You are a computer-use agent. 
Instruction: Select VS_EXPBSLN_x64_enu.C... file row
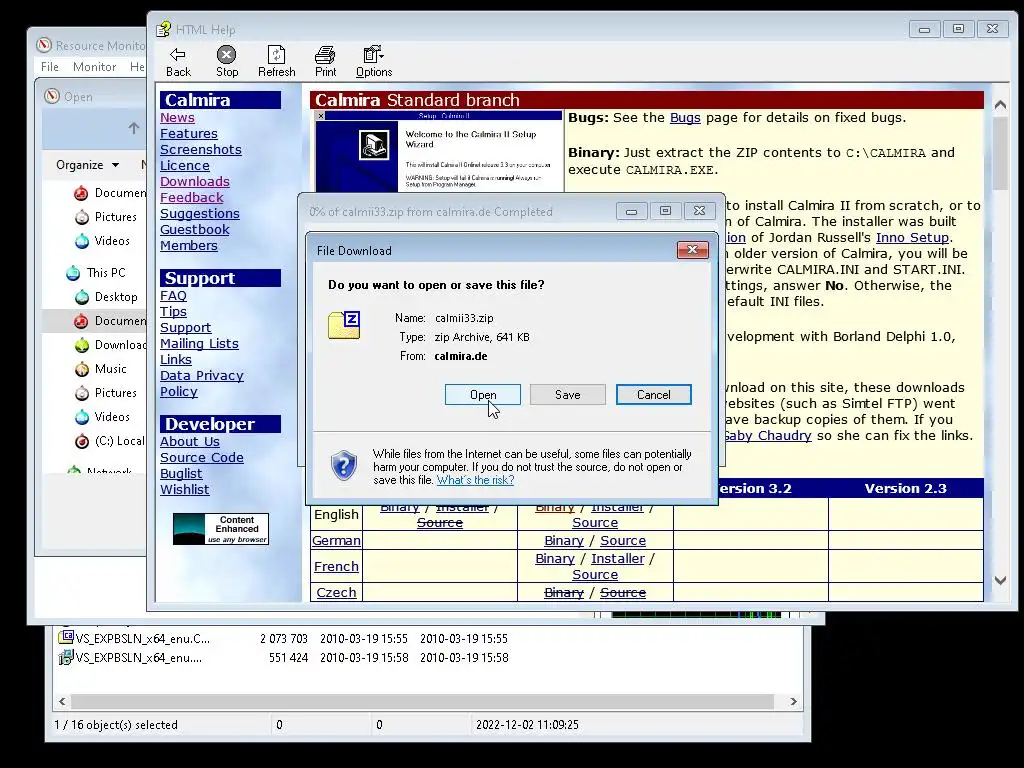(x=283, y=639)
